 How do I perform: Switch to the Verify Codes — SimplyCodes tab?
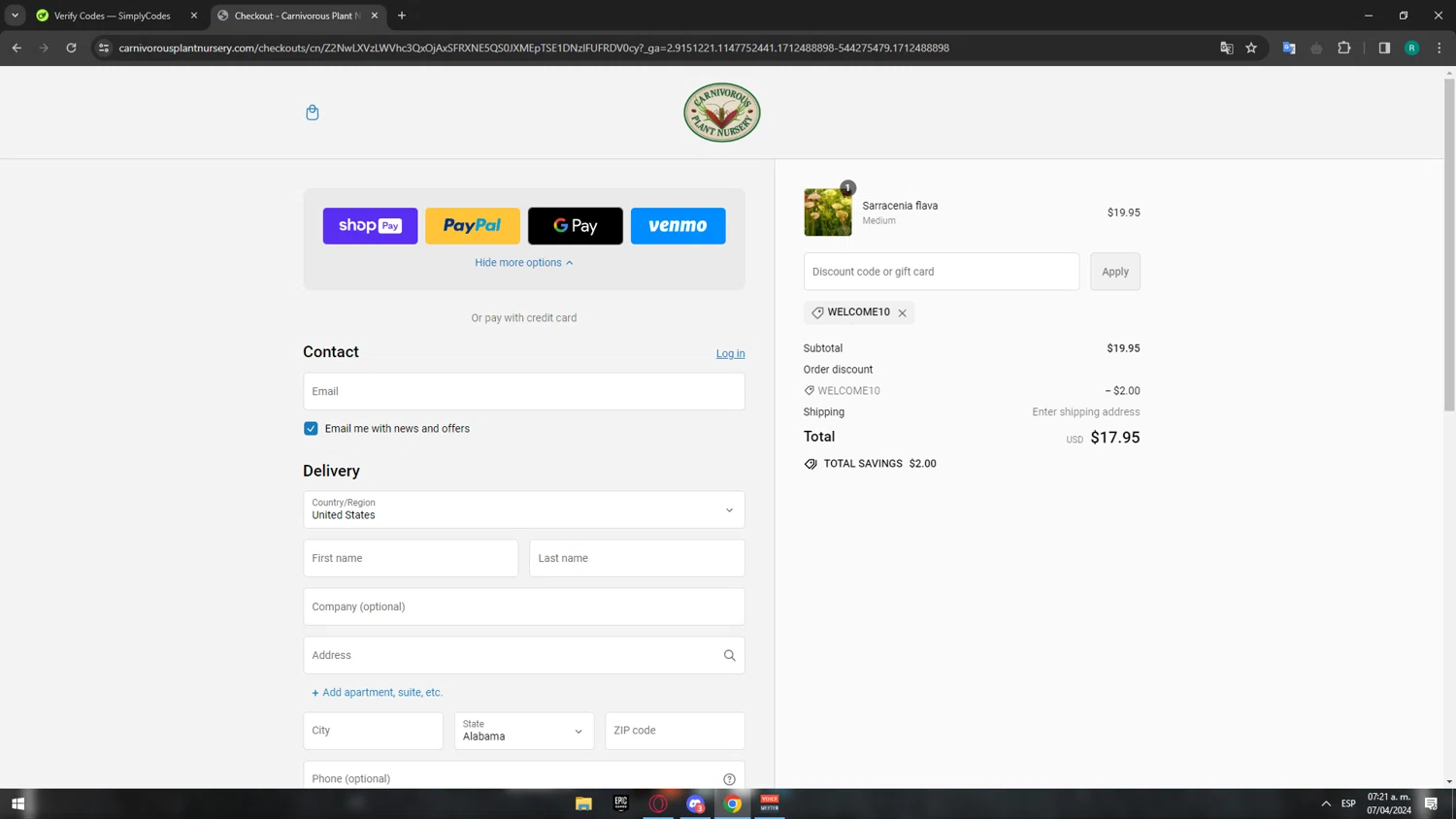(115, 16)
